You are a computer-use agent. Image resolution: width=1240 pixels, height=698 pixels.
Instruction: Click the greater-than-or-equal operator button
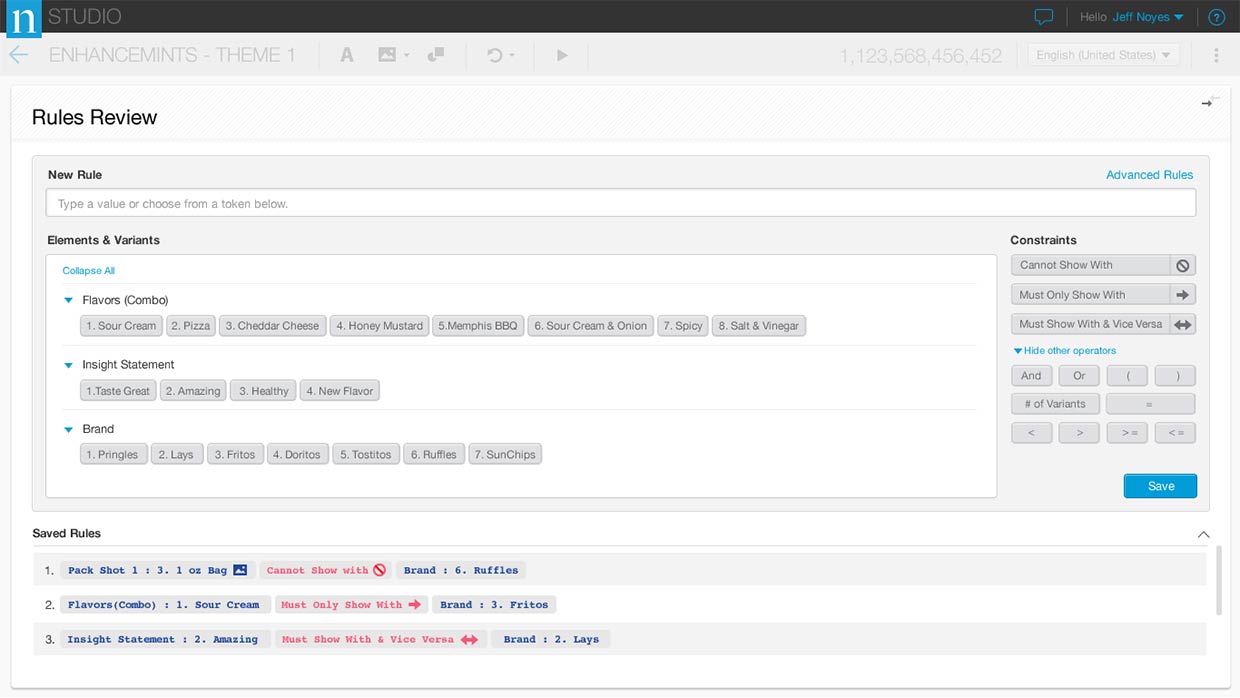coord(1127,433)
